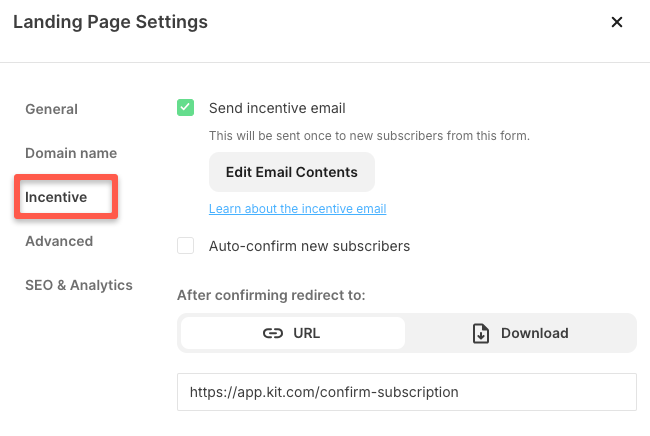Open the Learn about the incentive email link
650x436 pixels.
[297, 209]
